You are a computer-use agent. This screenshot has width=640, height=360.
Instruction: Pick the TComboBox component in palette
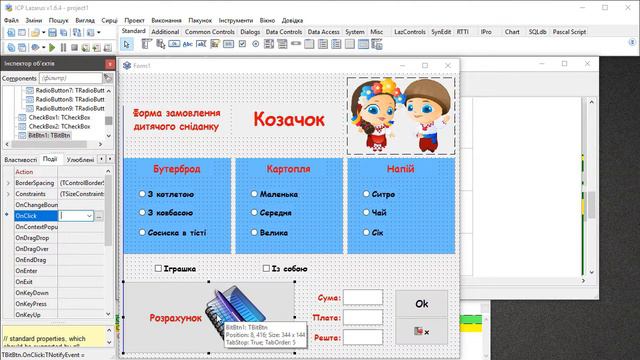tap(282, 44)
